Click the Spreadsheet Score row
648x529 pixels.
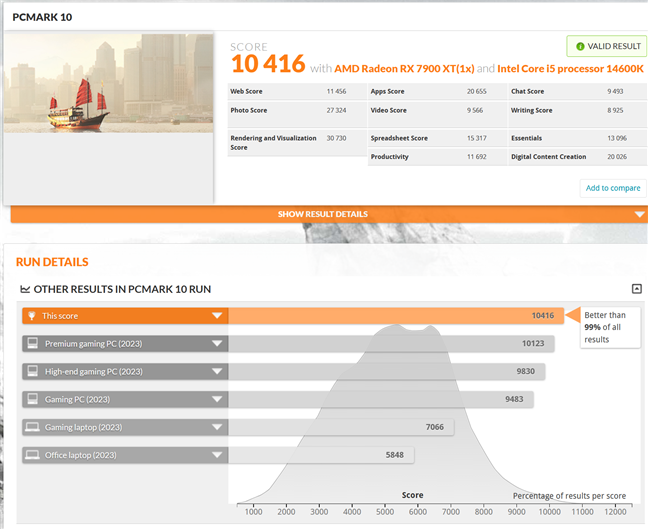point(437,138)
